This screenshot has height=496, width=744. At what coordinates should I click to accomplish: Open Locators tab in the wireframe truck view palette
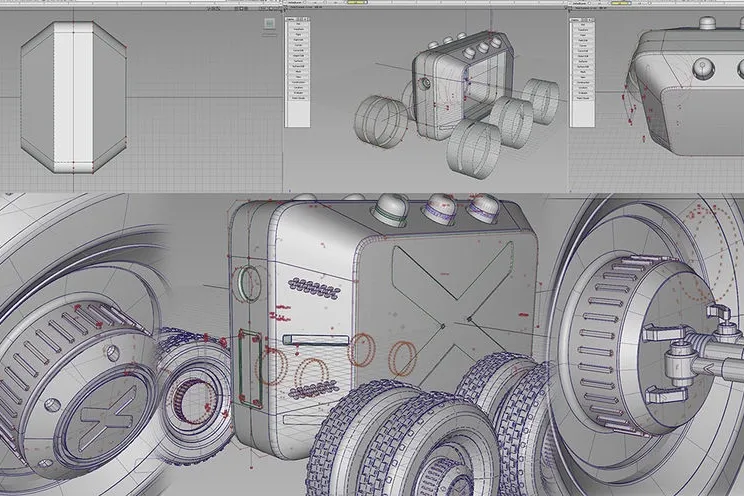[x=298, y=87]
